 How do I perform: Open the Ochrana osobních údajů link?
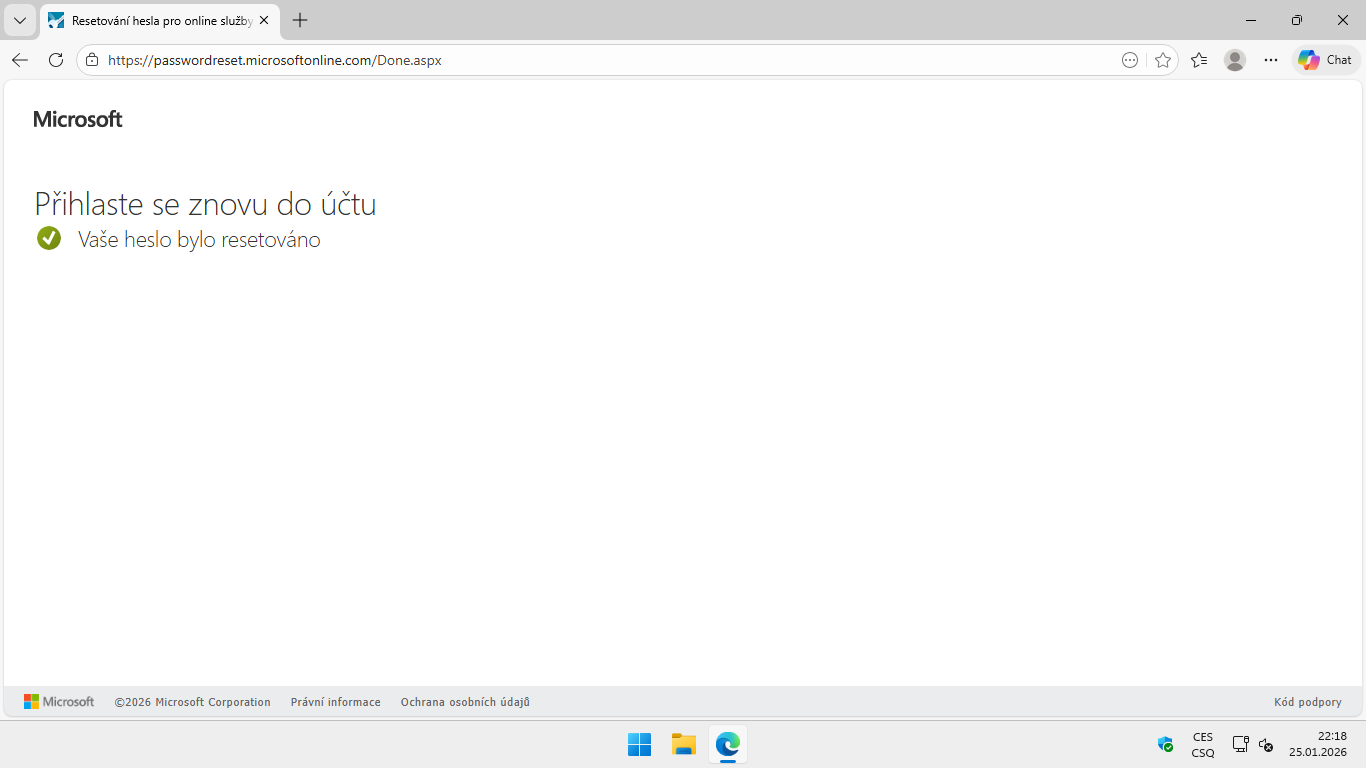pos(464,701)
